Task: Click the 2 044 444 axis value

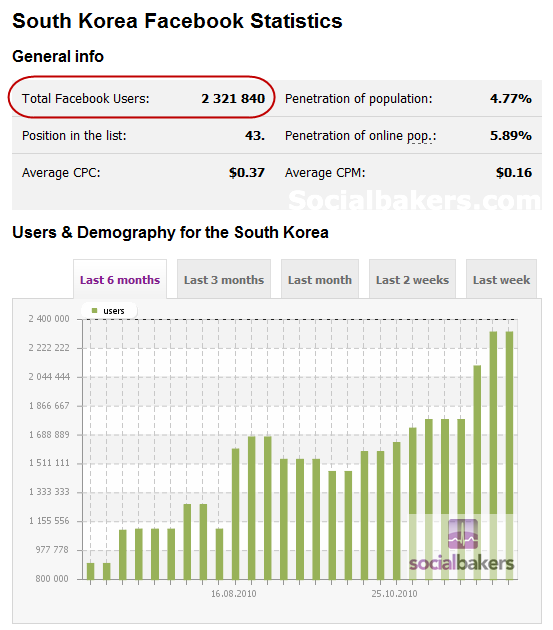Action: 49,376
